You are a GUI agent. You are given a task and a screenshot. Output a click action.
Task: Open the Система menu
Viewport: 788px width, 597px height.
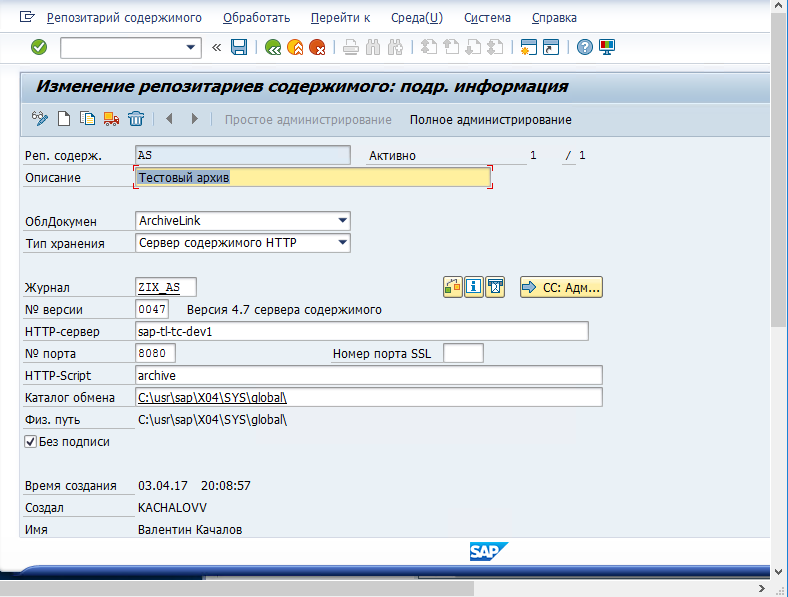[x=487, y=17]
